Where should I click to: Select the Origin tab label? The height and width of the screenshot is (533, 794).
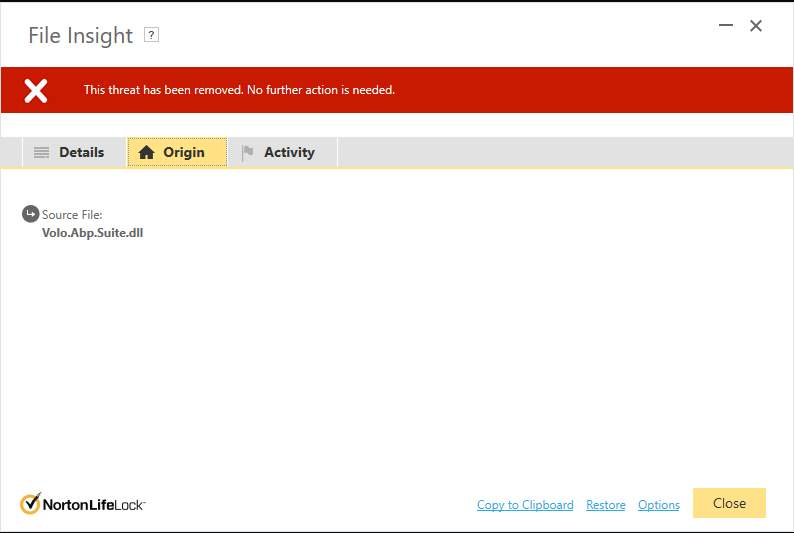click(184, 153)
